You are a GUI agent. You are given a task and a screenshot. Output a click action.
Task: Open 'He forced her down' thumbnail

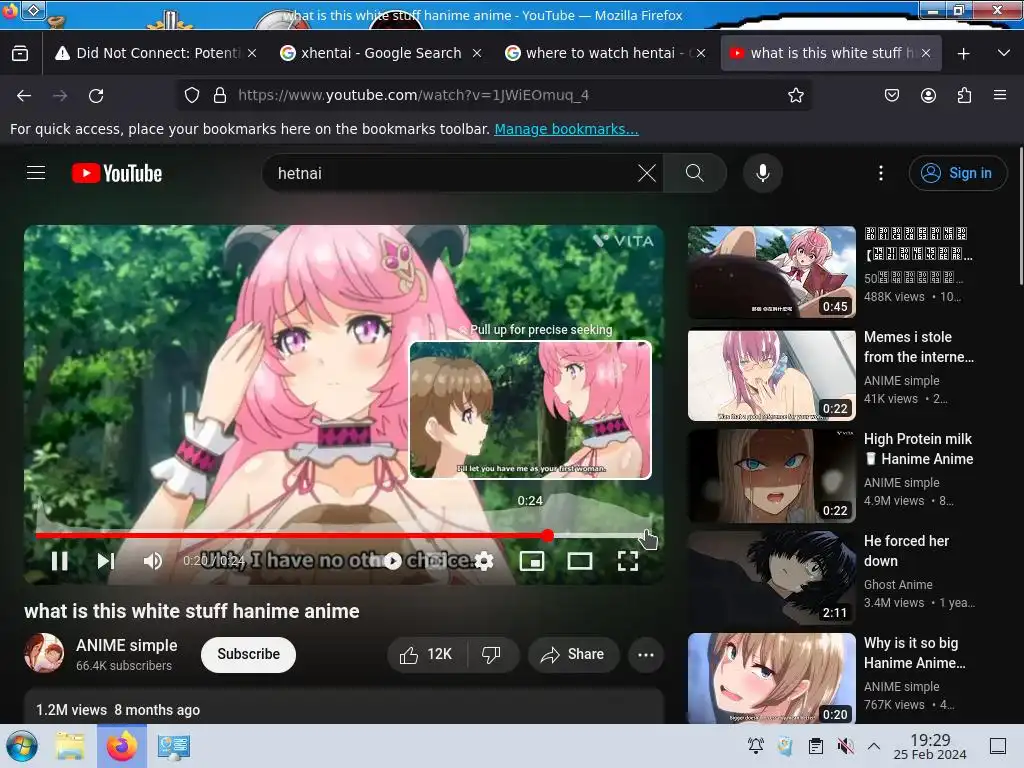pos(772,577)
